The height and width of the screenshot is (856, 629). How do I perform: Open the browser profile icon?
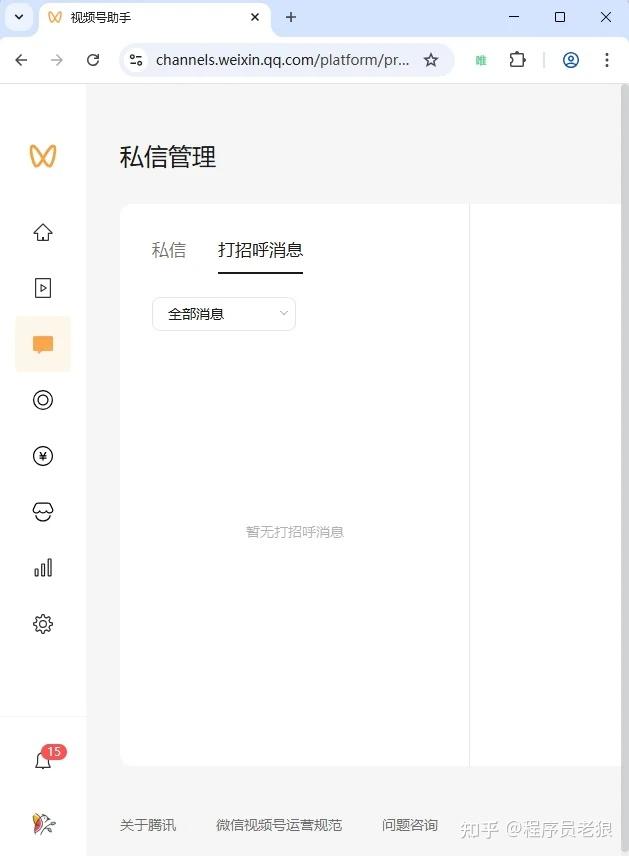click(571, 60)
